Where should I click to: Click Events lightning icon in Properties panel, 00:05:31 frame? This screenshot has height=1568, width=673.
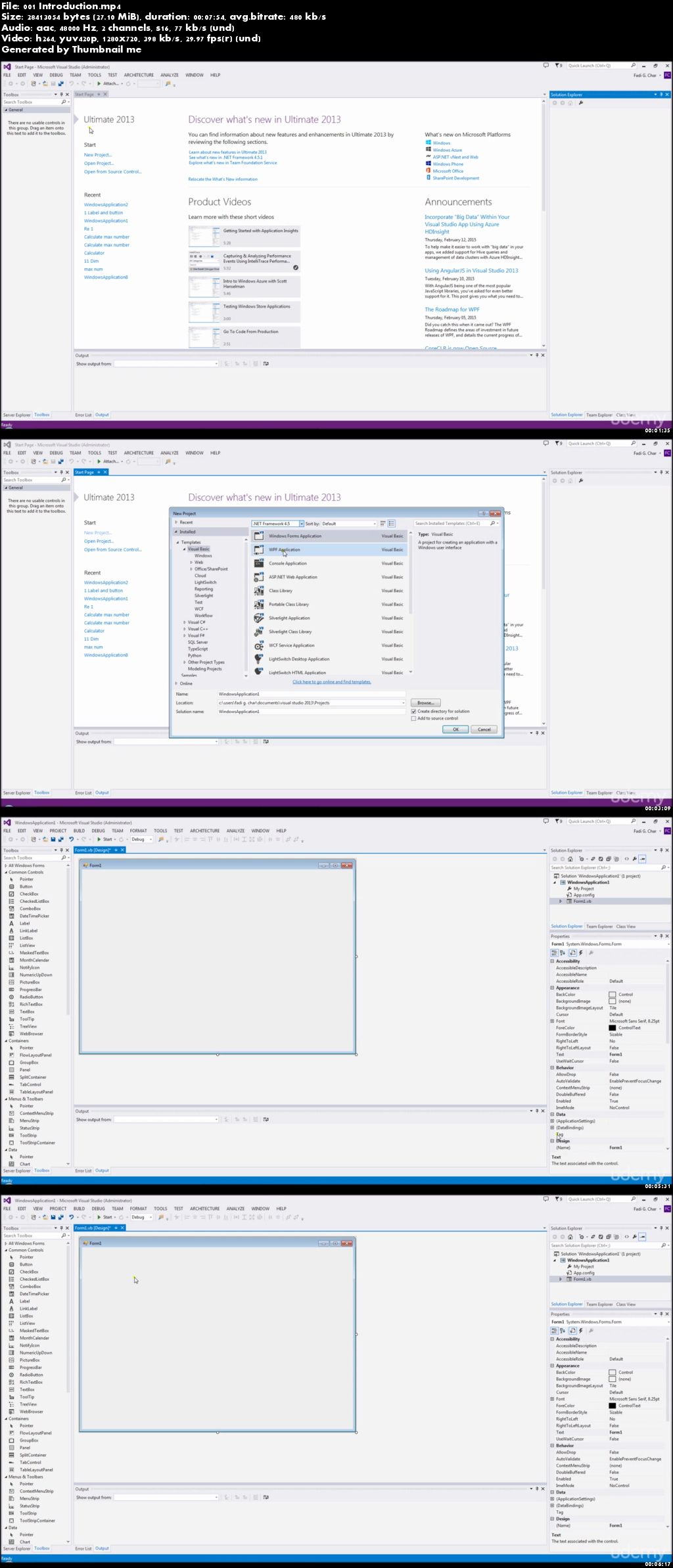click(x=580, y=953)
